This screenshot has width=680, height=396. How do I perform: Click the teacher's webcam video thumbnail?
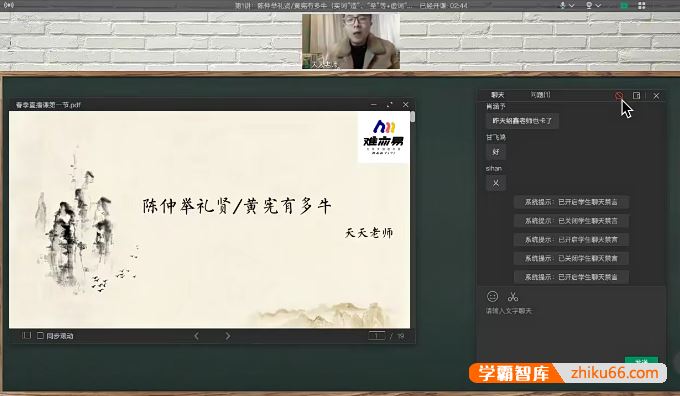(351, 41)
